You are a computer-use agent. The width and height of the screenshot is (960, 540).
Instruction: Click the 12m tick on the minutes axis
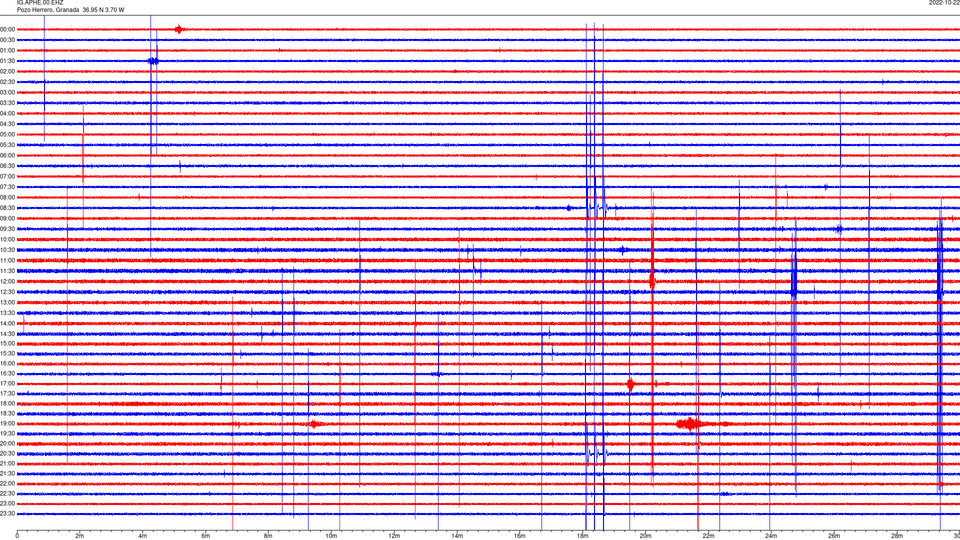(394, 536)
